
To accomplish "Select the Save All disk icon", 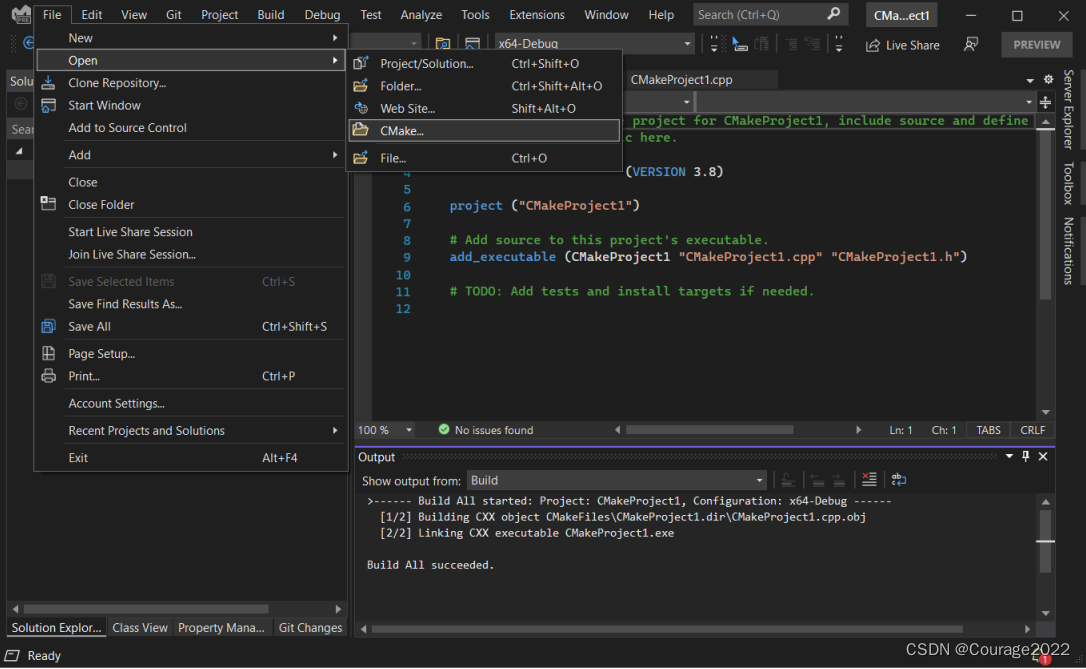I will (x=48, y=326).
